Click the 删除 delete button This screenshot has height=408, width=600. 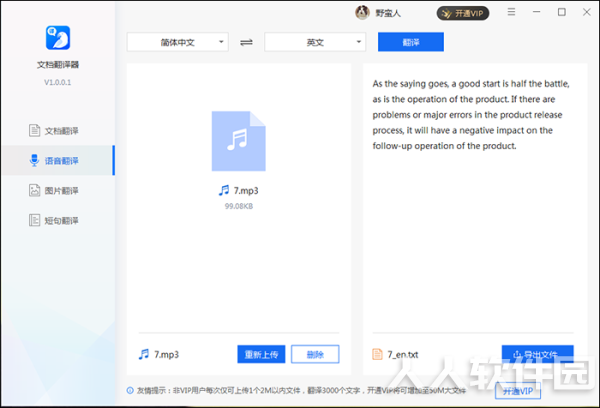(x=315, y=354)
